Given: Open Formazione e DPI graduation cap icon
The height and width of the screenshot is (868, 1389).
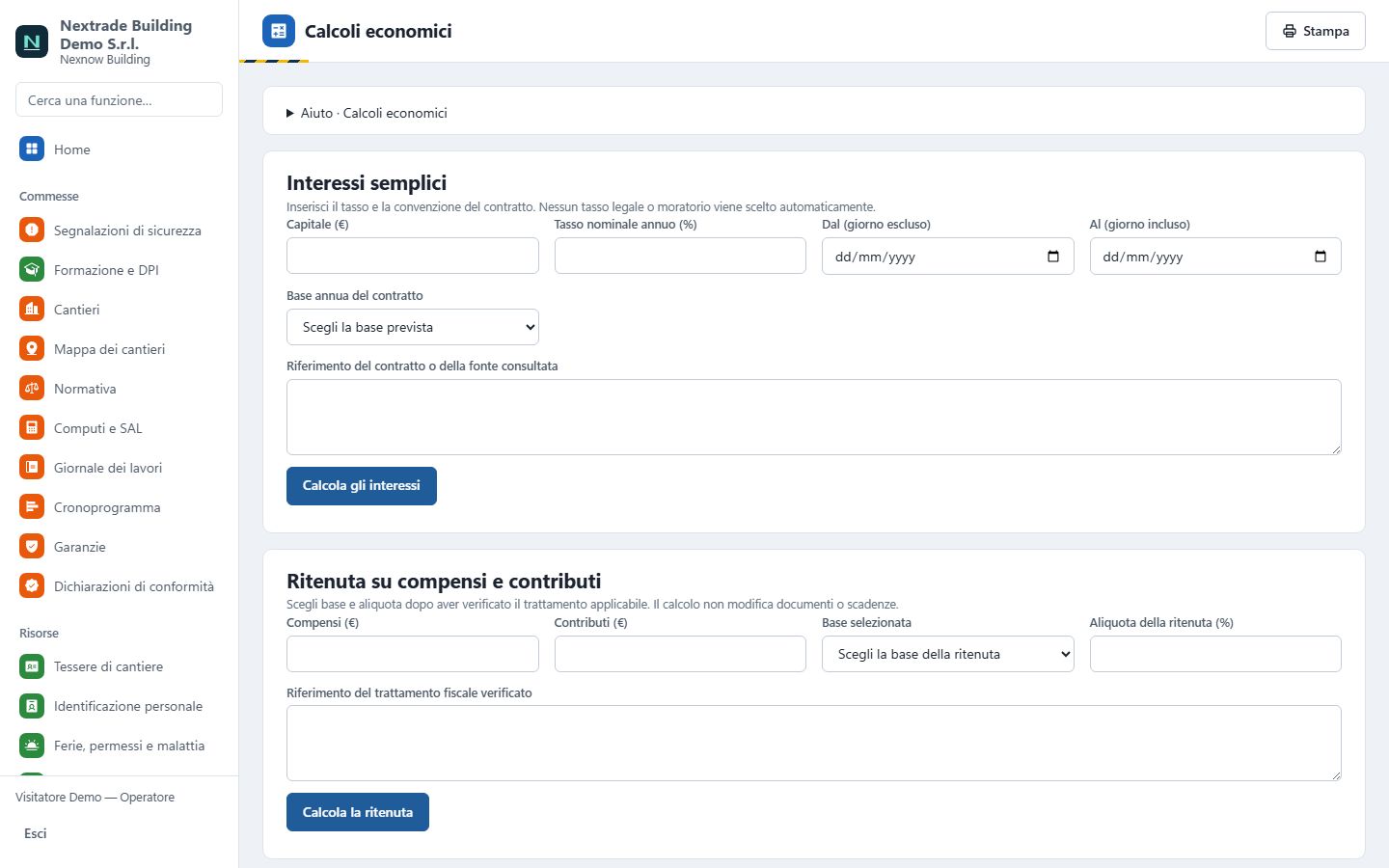Looking at the screenshot, I should point(32,269).
